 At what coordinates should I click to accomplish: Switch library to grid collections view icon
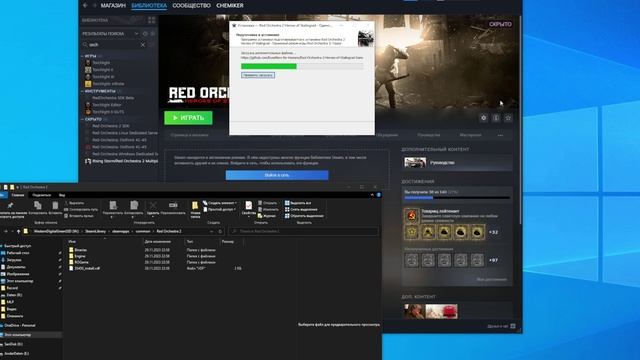[151, 20]
